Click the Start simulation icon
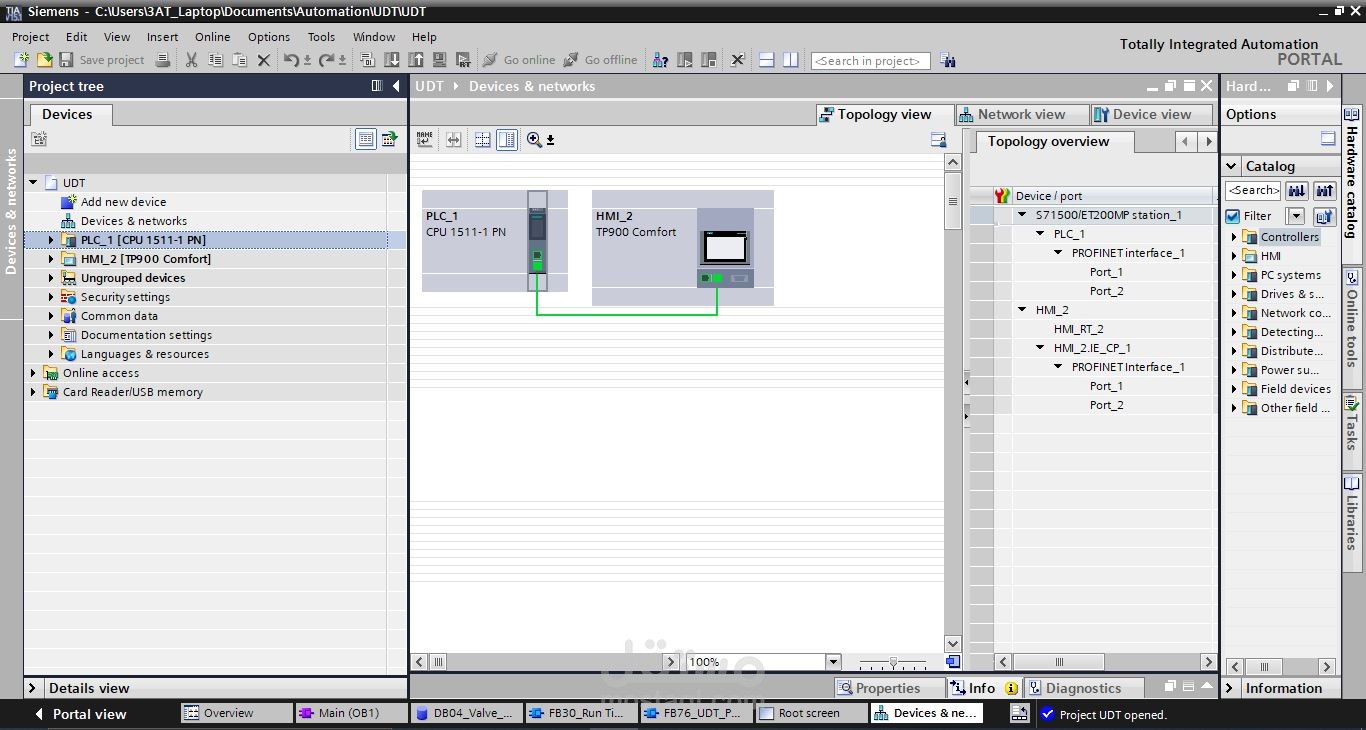The width and height of the screenshot is (1366, 730). [439, 60]
